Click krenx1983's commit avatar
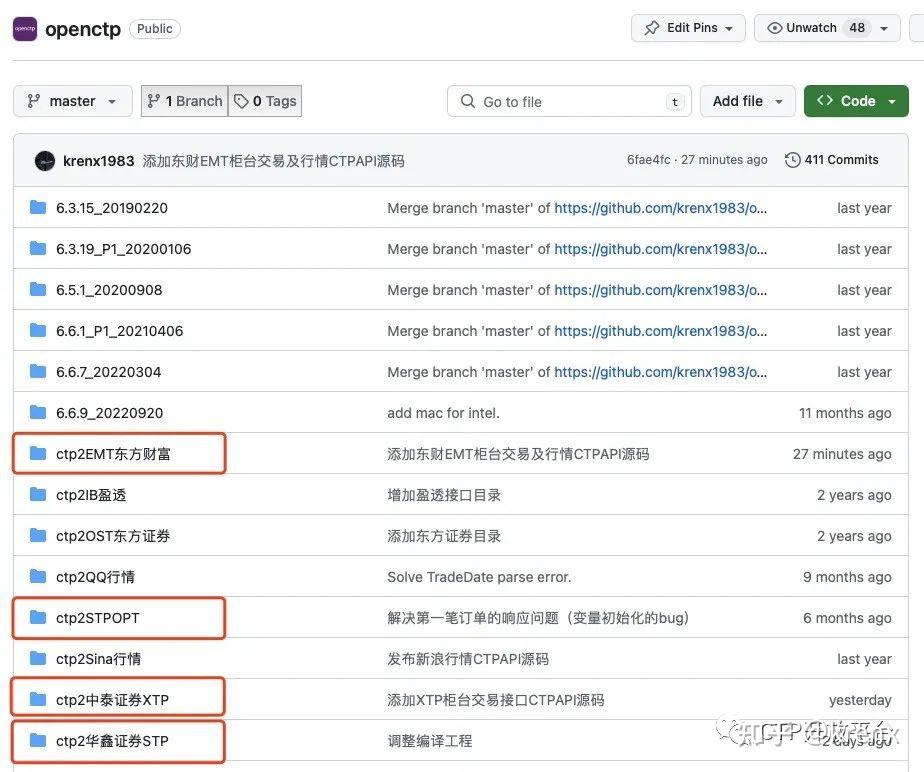Image resolution: width=924 pixels, height=772 pixels. coord(44,159)
